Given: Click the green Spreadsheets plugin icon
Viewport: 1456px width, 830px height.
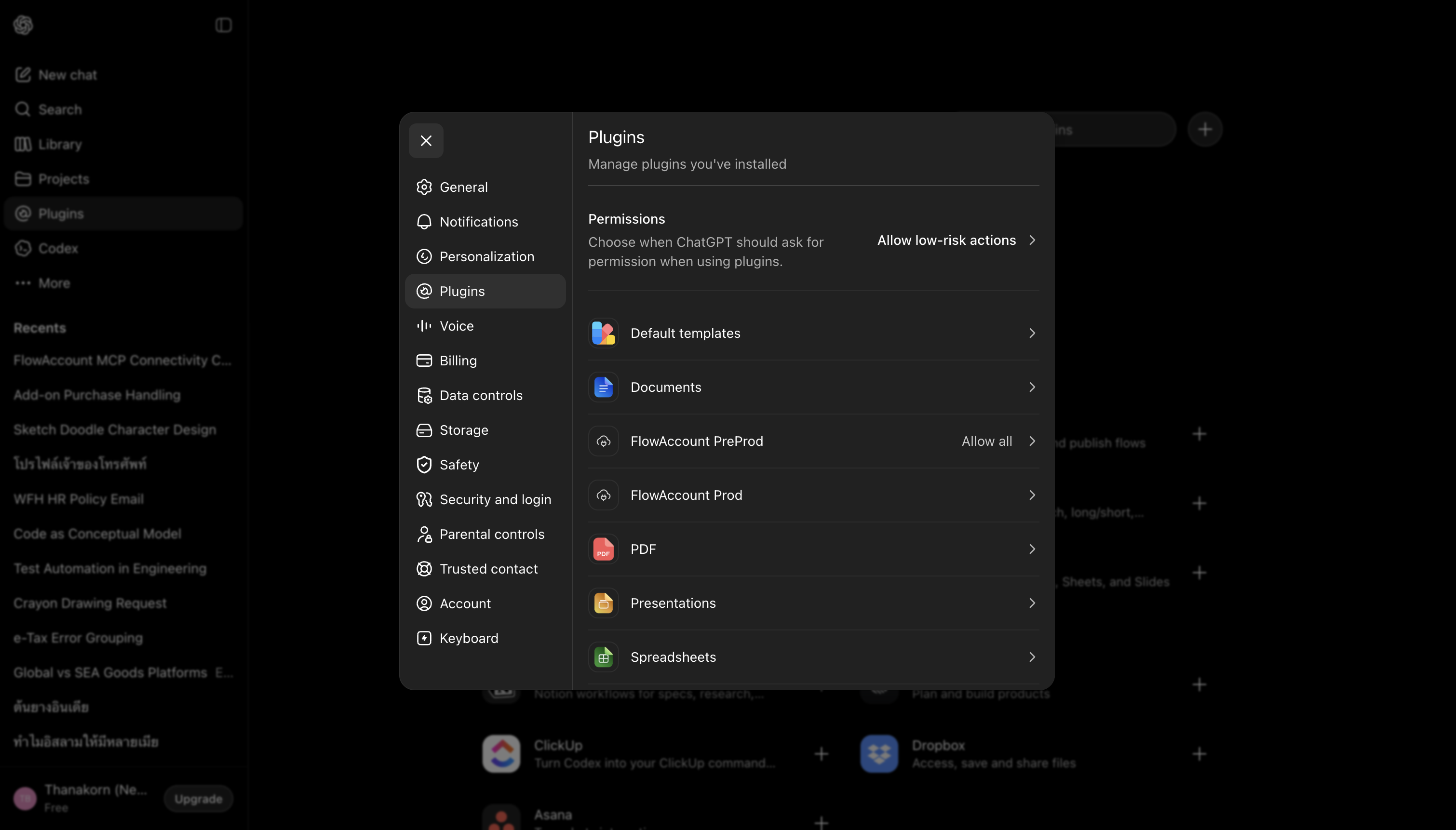Looking at the screenshot, I should coord(603,657).
